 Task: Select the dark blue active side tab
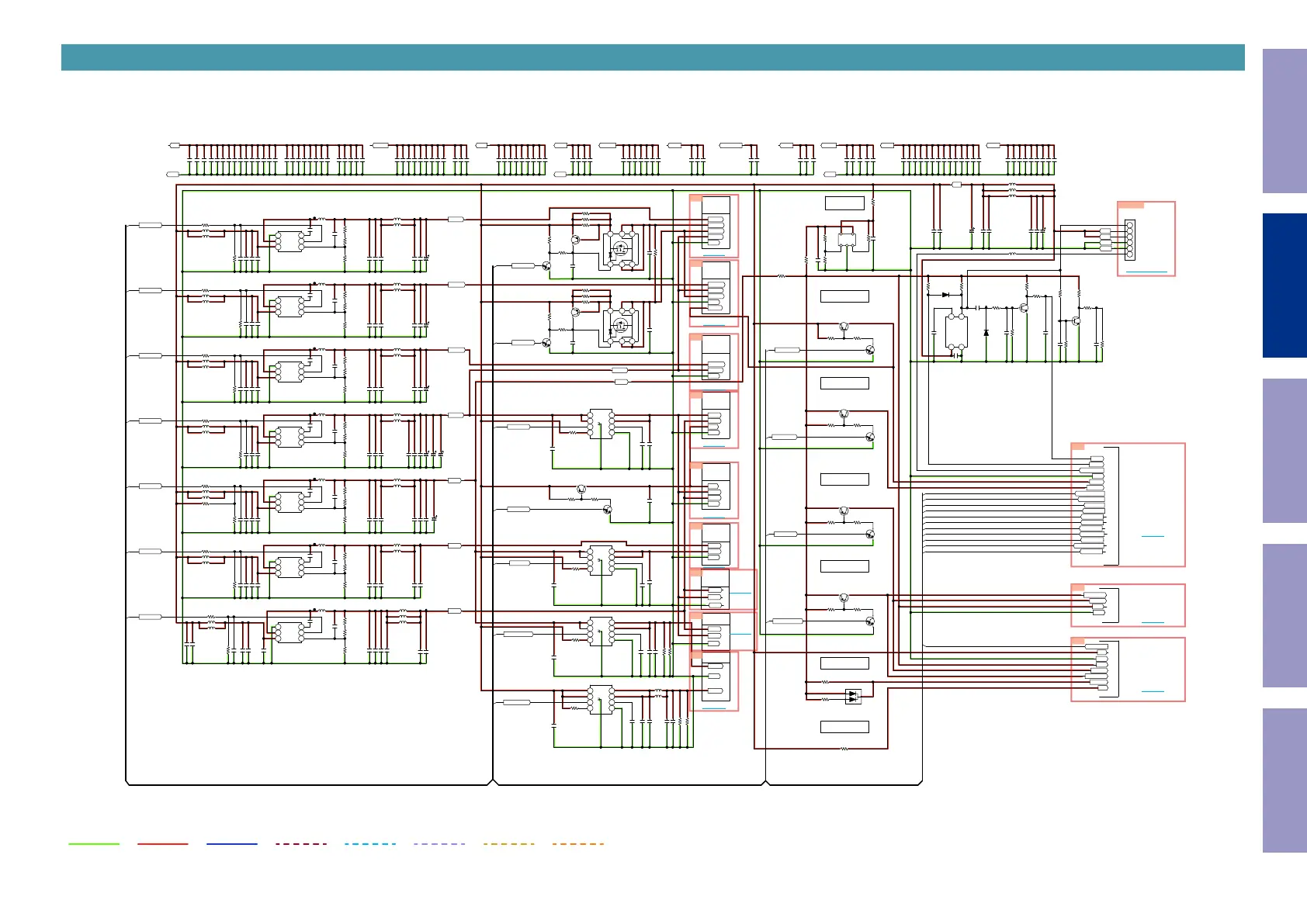(x=1284, y=286)
